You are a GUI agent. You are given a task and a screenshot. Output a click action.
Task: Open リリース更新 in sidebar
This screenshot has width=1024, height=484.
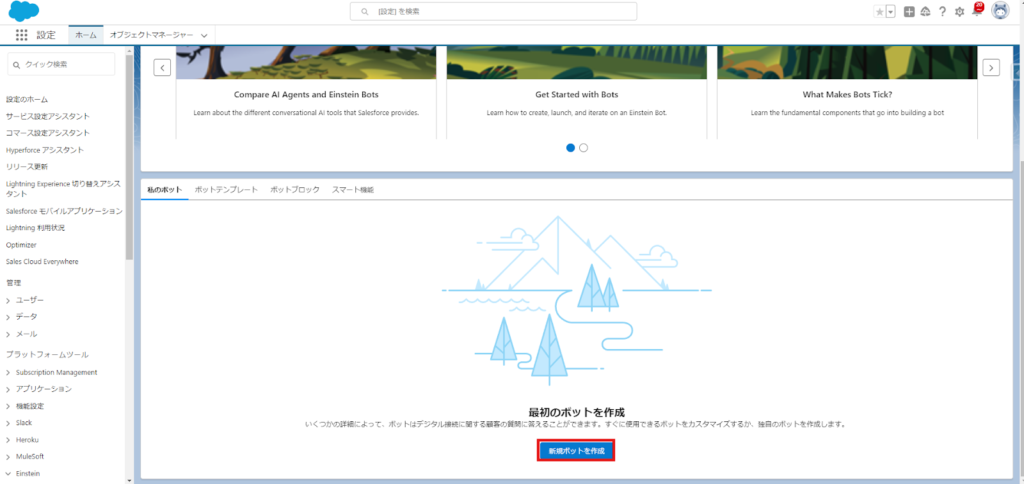(x=26, y=167)
